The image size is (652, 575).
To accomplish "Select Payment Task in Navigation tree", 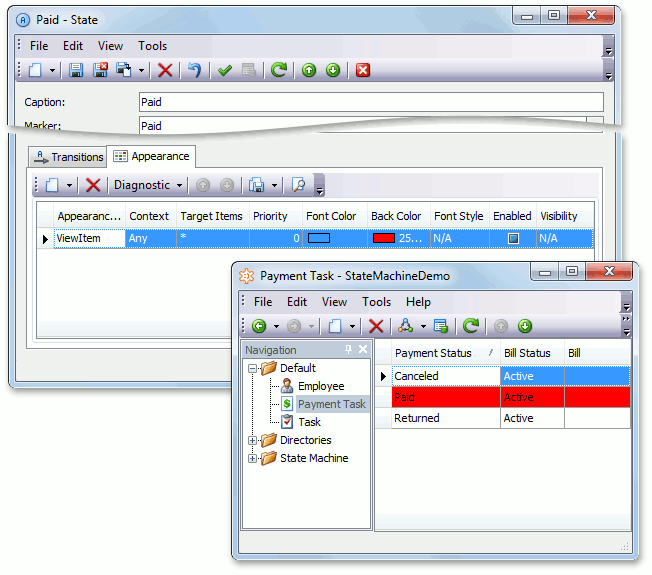I will (x=331, y=404).
